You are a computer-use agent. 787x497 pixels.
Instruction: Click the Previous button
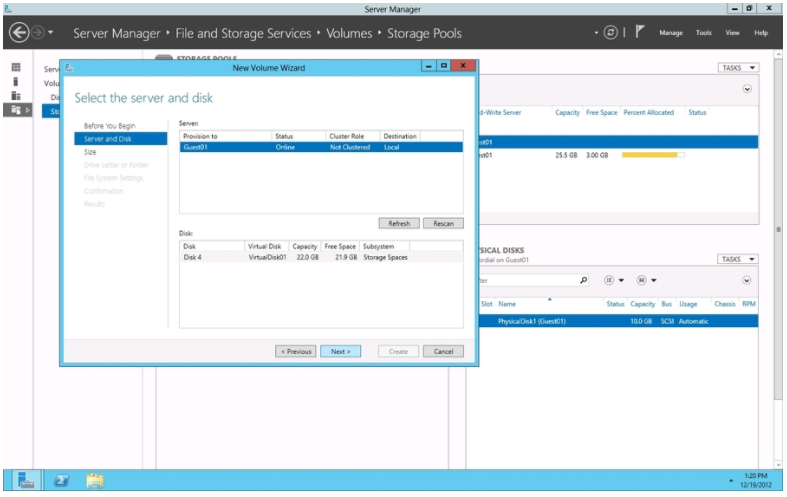coord(296,351)
